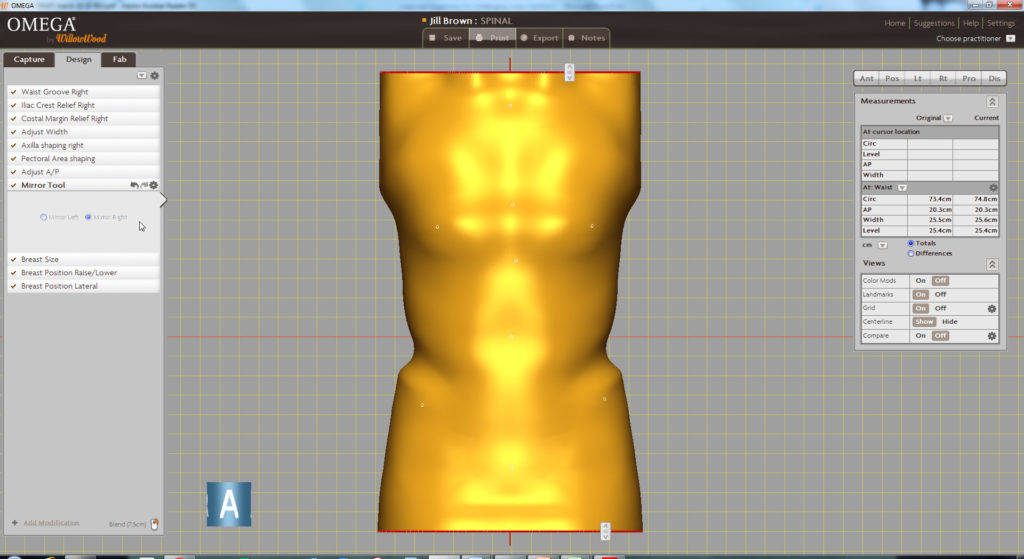
Task: Open Grid settings gear in Views
Action: (x=992, y=309)
